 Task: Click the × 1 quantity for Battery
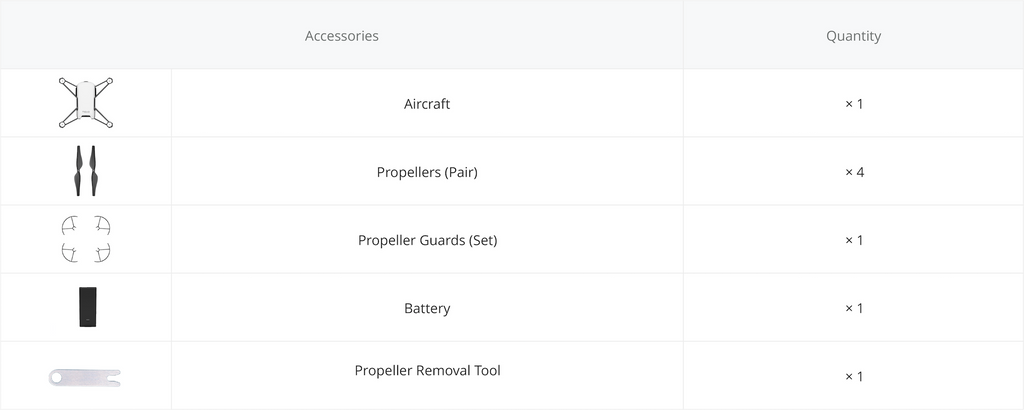point(853,308)
